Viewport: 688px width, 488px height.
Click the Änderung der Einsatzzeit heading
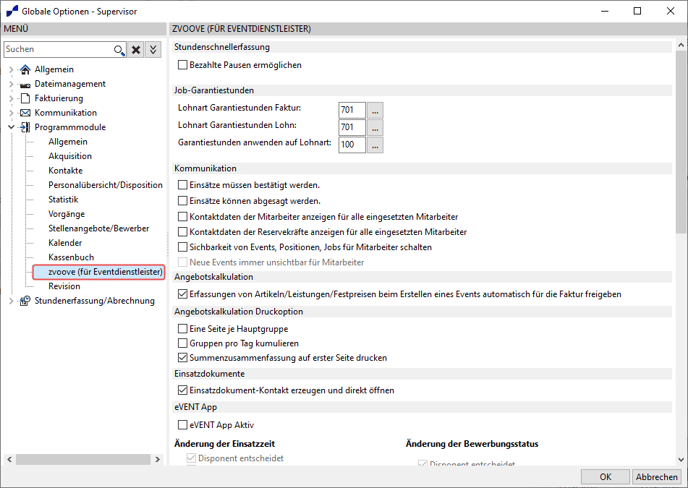click(x=225, y=444)
